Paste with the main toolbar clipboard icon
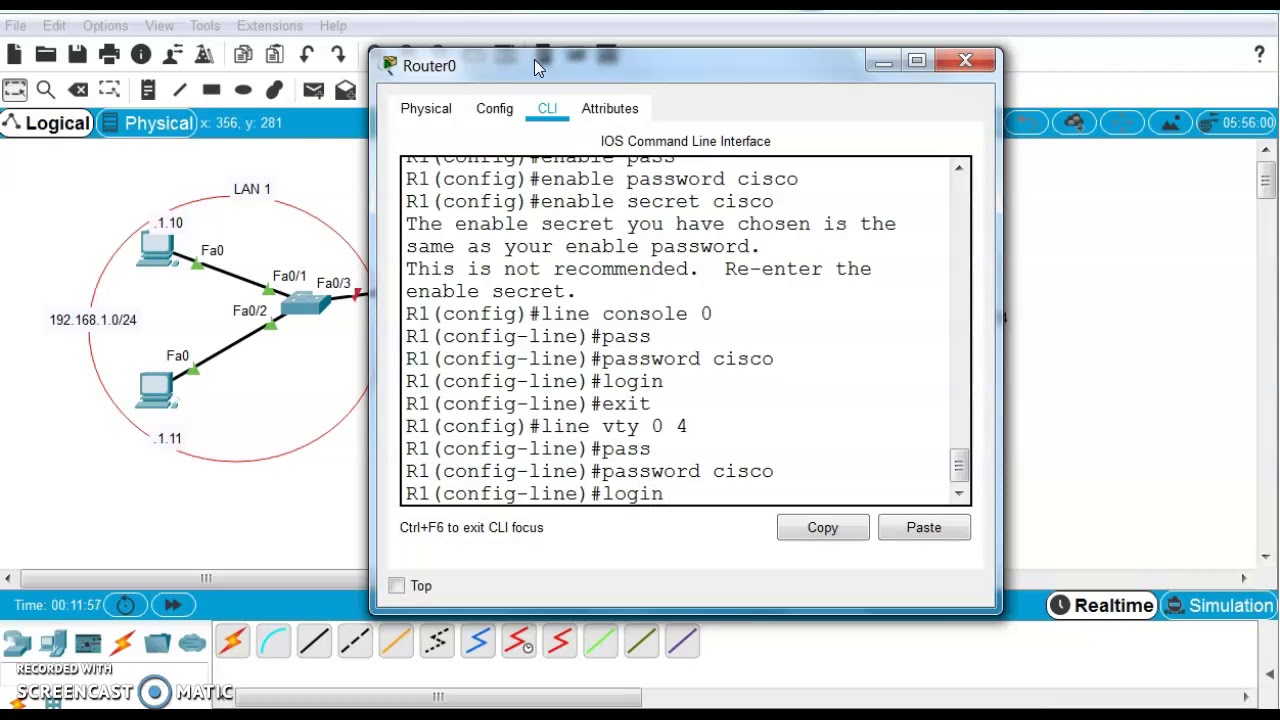Image resolution: width=1280 pixels, height=720 pixels. tap(274, 54)
